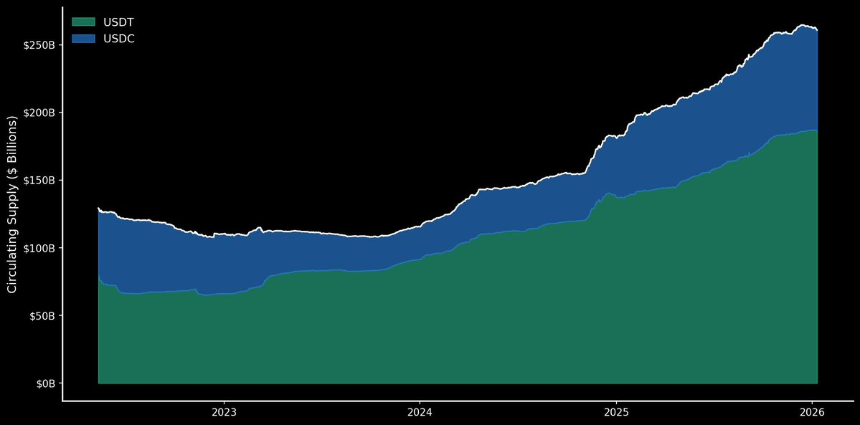
Task: Click the 2023 x-axis label
Action: coord(224,411)
